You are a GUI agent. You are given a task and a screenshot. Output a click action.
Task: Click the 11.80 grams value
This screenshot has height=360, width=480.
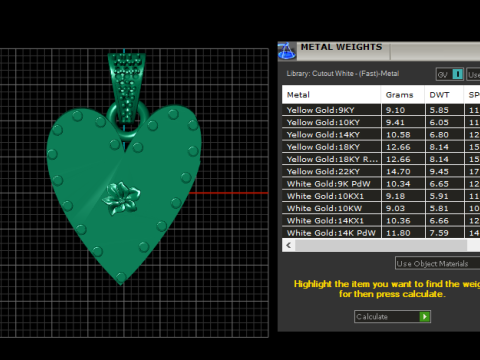click(398, 233)
